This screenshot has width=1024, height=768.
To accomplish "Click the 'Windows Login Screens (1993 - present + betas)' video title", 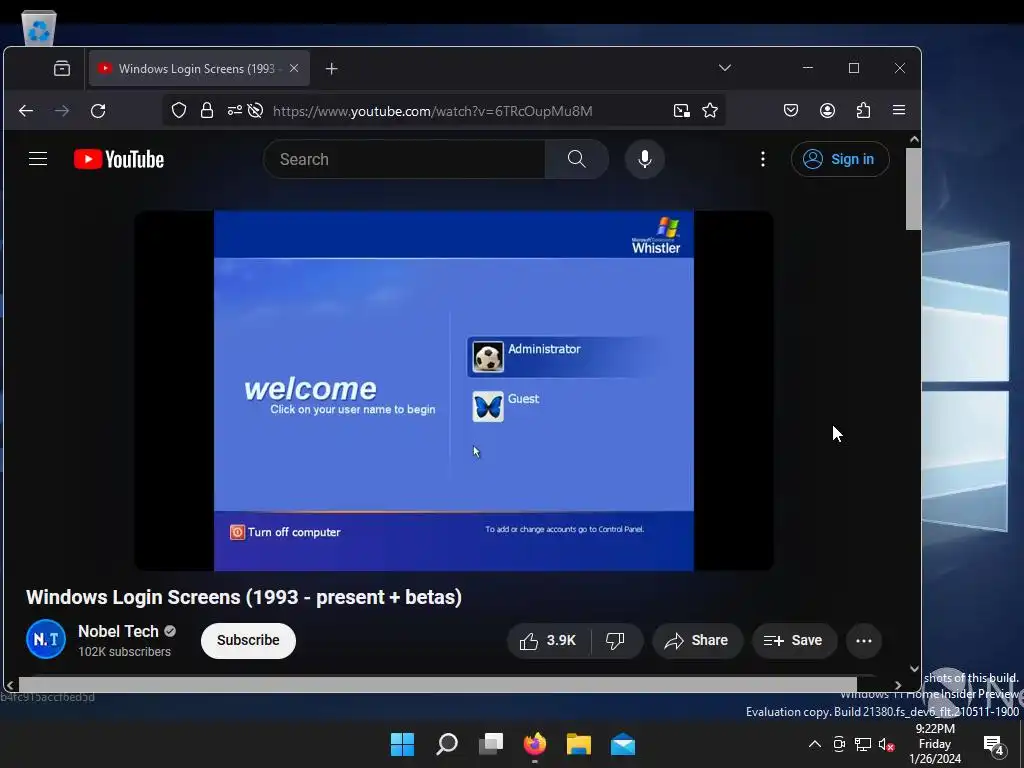I will coord(244,597).
